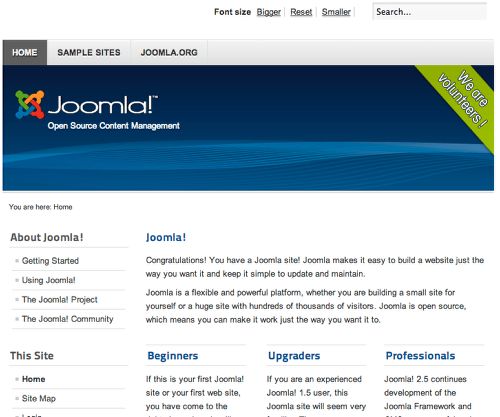This screenshot has width=500, height=417.
Task: Click the 'About Joomla!' sidebar heading
Action: tap(47, 237)
